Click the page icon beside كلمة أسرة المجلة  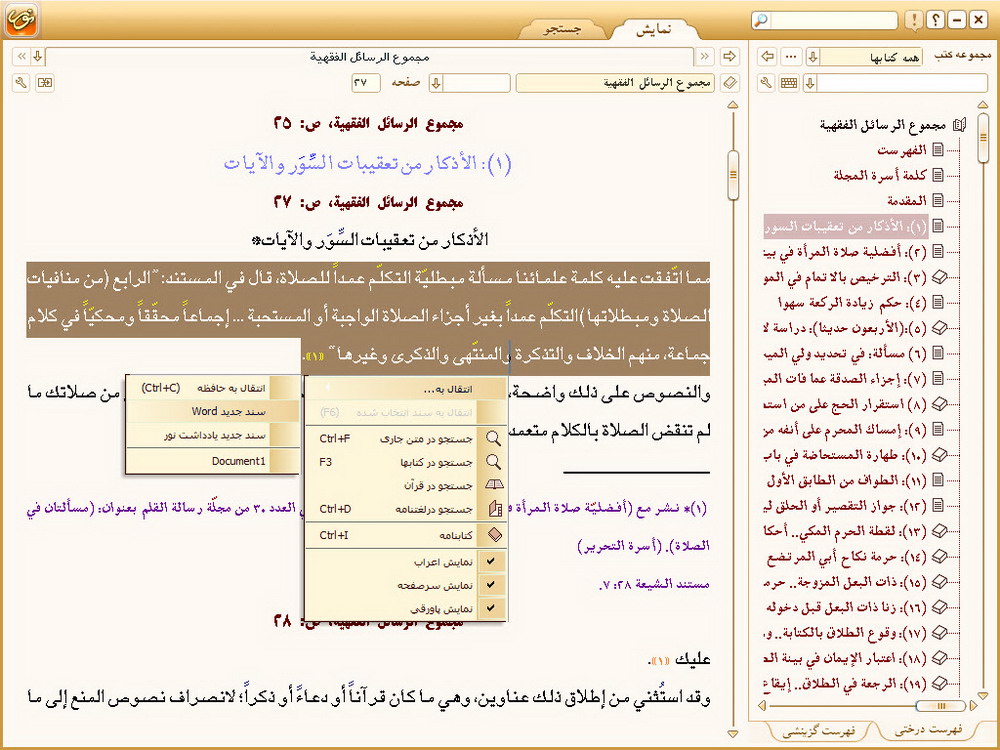pyautogui.click(x=938, y=175)
